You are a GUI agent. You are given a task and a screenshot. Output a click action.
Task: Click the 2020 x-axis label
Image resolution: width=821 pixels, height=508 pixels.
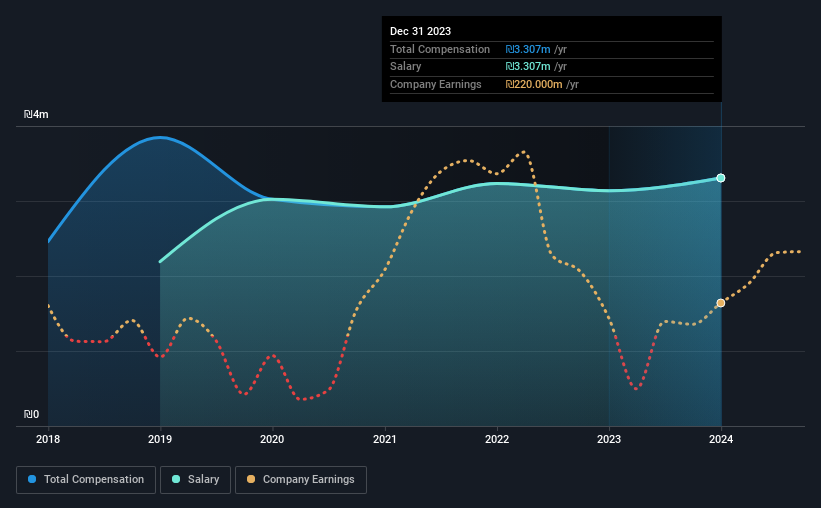[x=272, y=439]
